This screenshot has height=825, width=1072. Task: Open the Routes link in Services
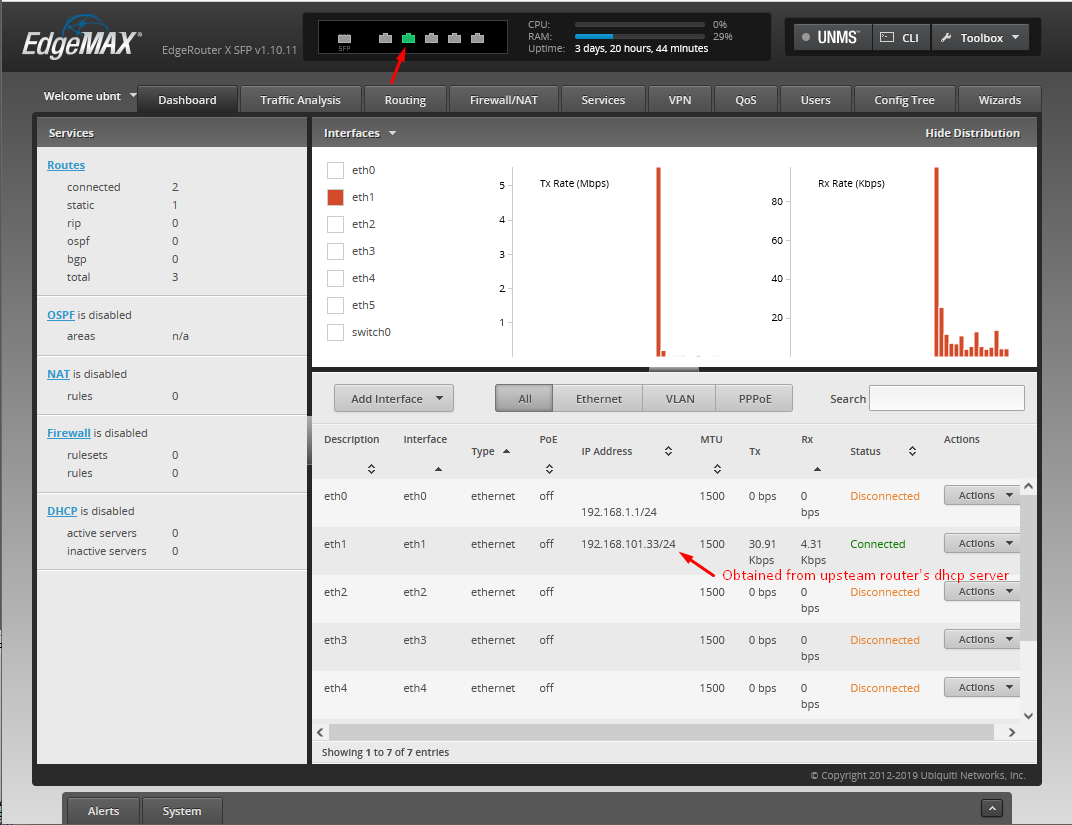(x=66, y=165)
